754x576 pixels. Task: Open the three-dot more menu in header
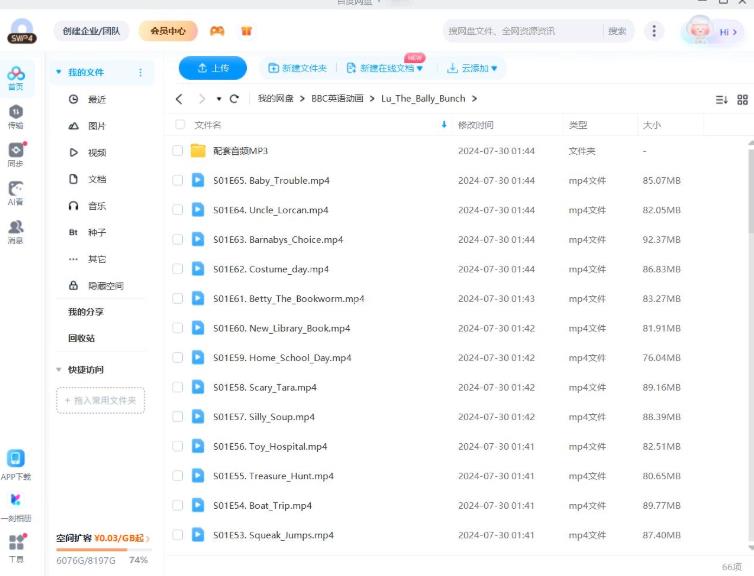click(653, 31)
